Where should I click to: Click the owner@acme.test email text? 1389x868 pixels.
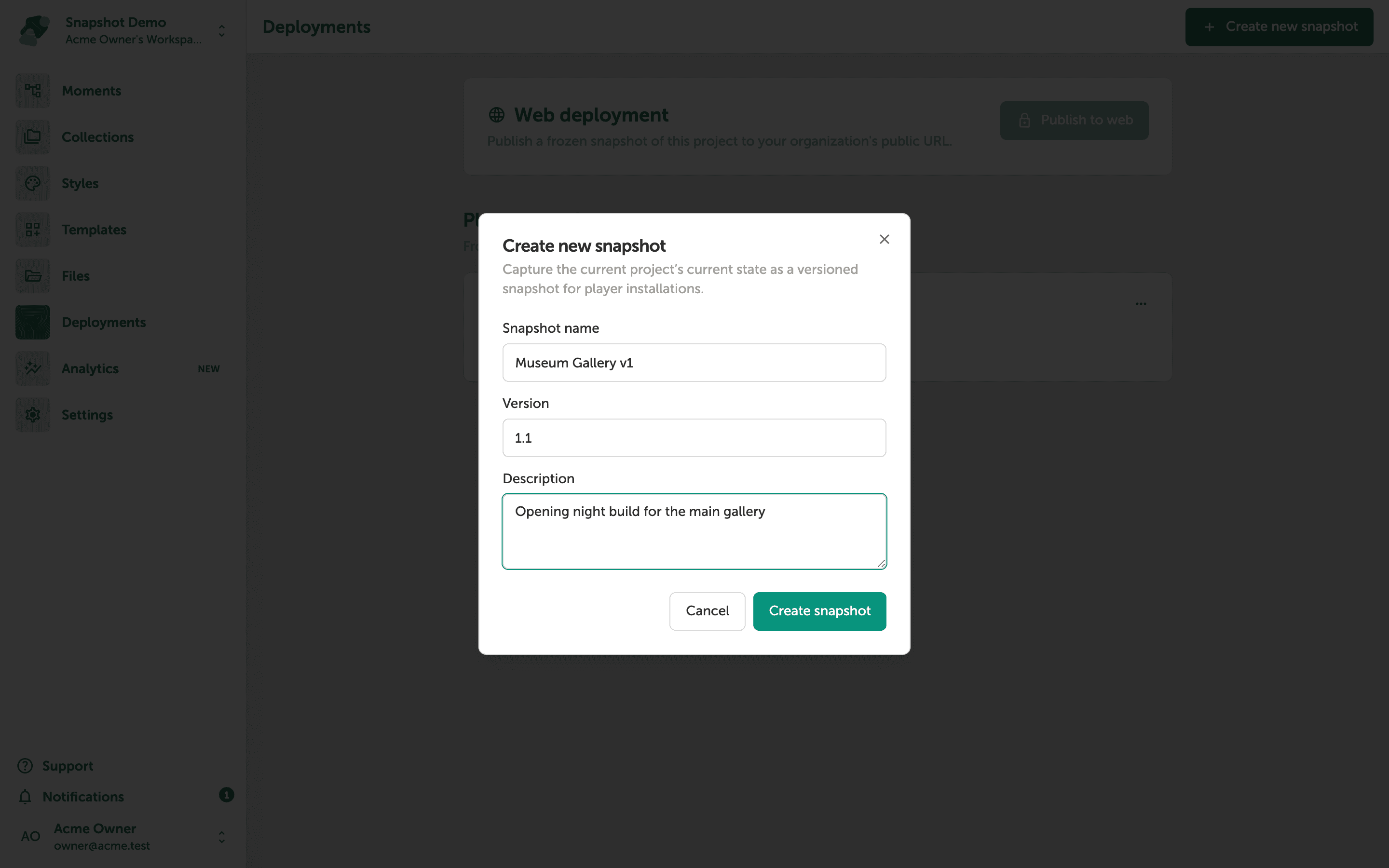102,846
